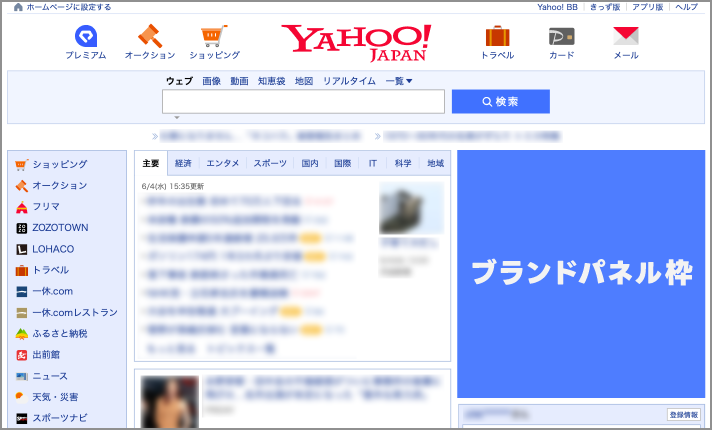Click the sidebar トラベル suitcase icon

pyautogui.click(x=21, y=271)
